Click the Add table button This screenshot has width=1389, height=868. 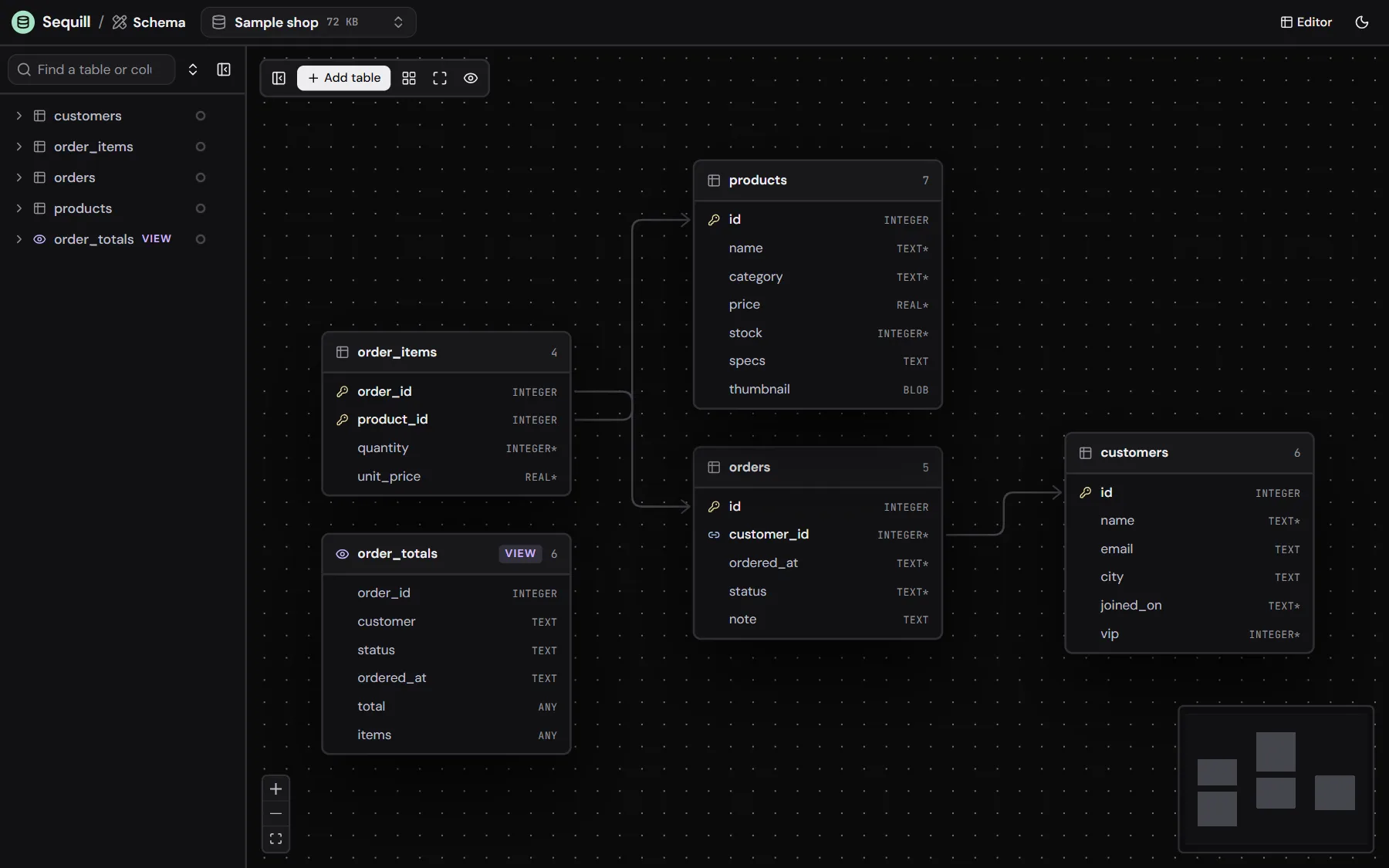click(x=344, y=78)
